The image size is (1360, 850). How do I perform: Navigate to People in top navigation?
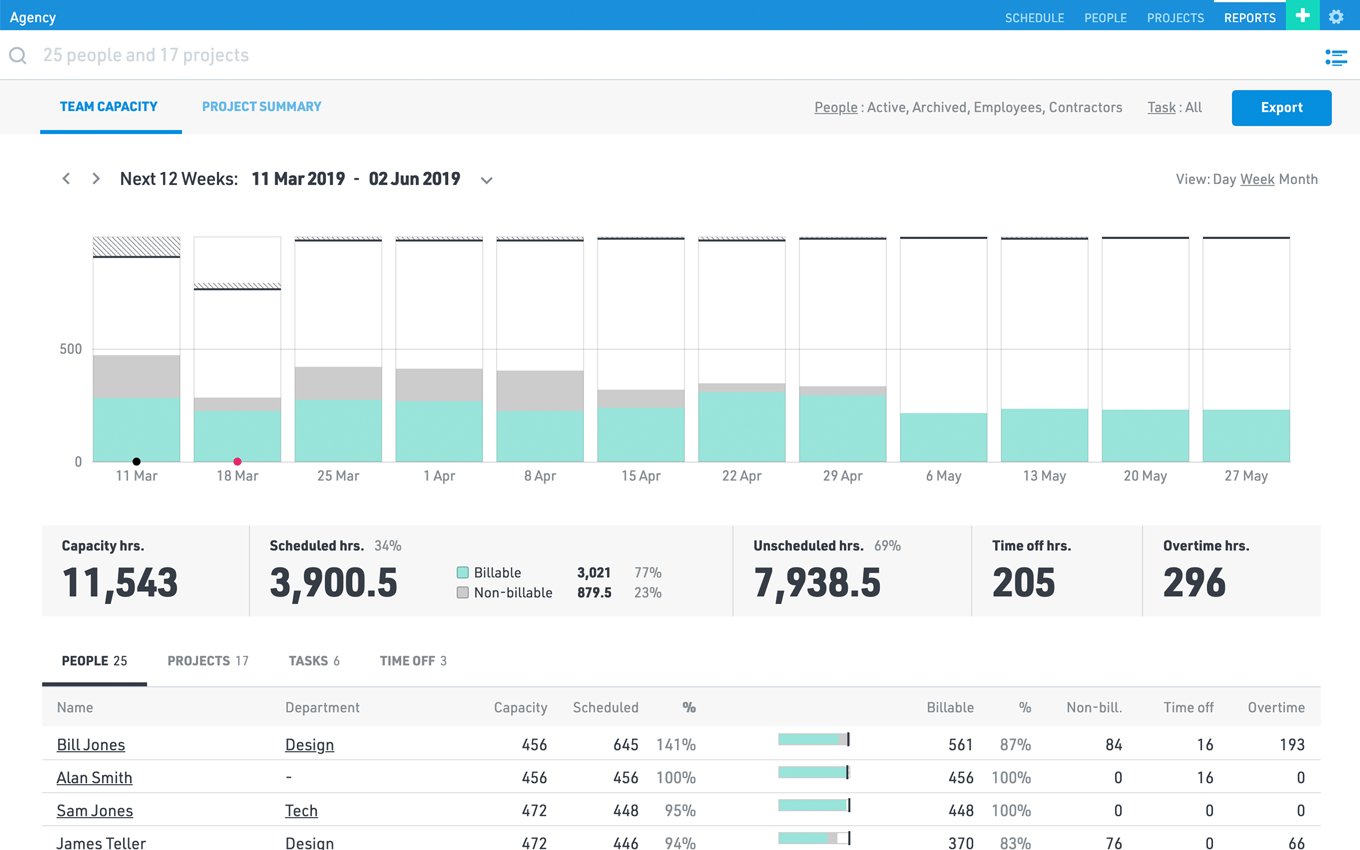tap(1105, 17)
